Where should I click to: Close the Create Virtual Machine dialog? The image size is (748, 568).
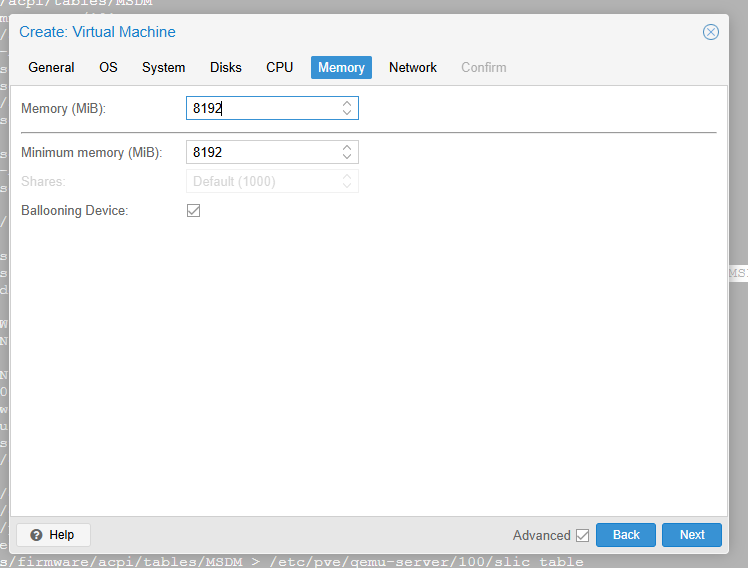click(x=711, y=32)
